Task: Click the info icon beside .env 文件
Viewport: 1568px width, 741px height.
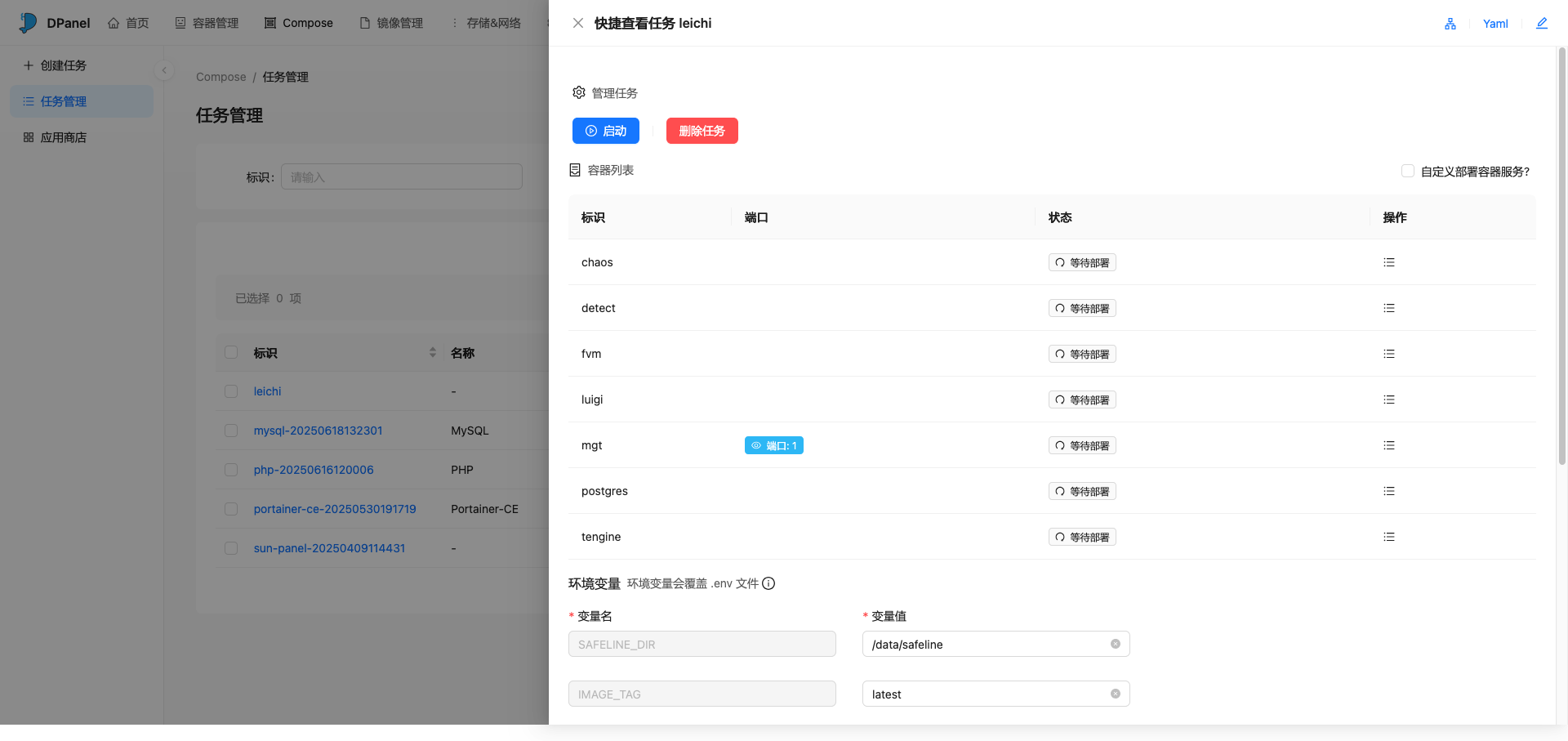Action: [x=768, y=583]
